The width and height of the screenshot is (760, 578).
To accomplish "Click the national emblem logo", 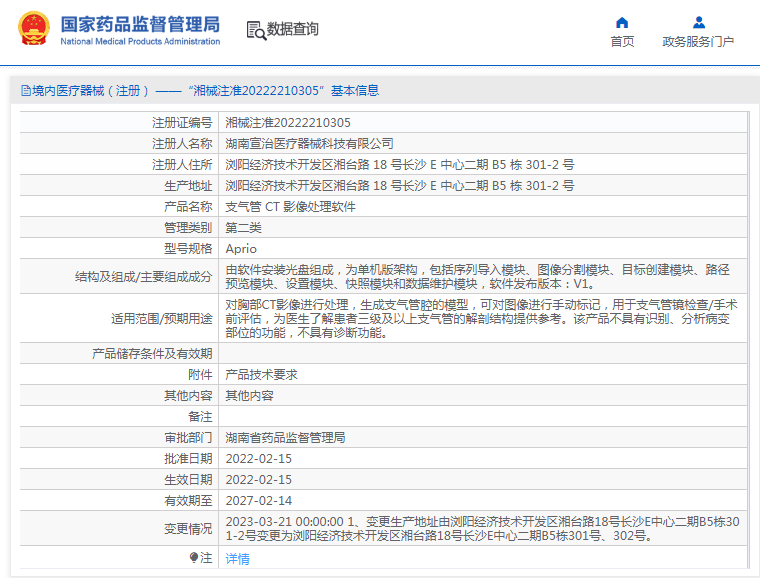I will click(x=33, y=29).
